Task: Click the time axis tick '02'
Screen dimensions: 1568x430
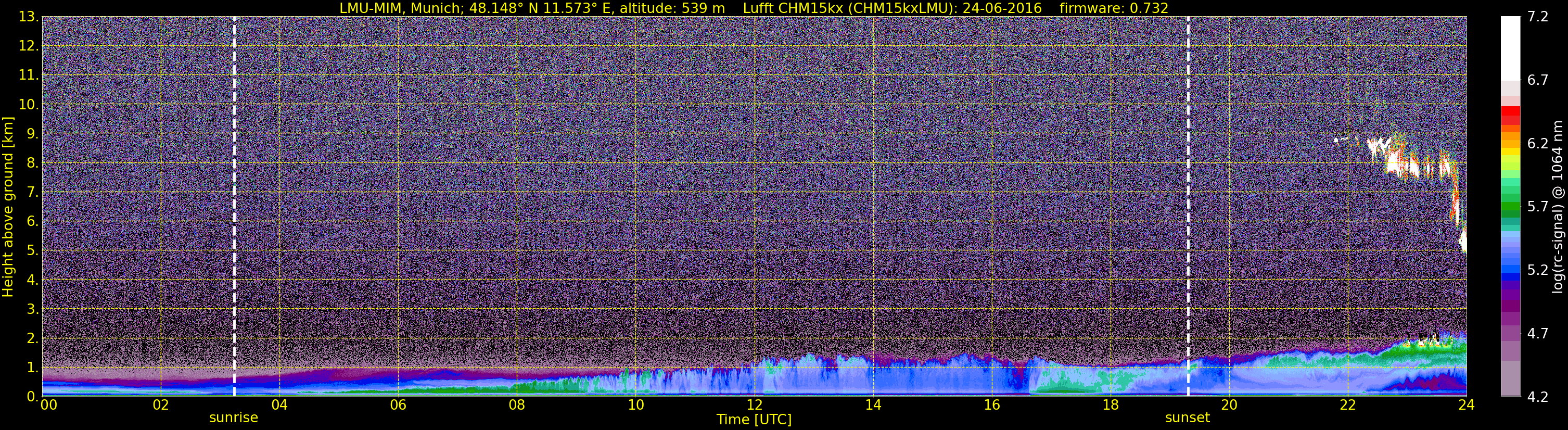Action: [x=160, y=405]
